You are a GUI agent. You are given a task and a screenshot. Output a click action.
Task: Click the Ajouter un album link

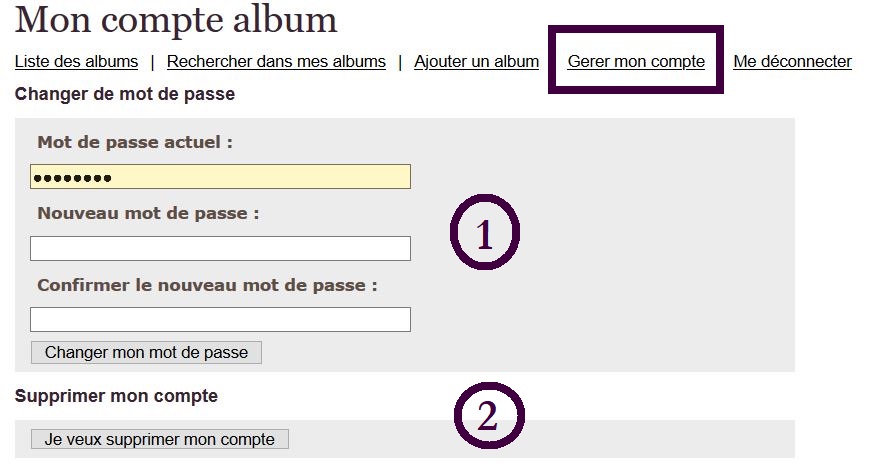(476, 62)
